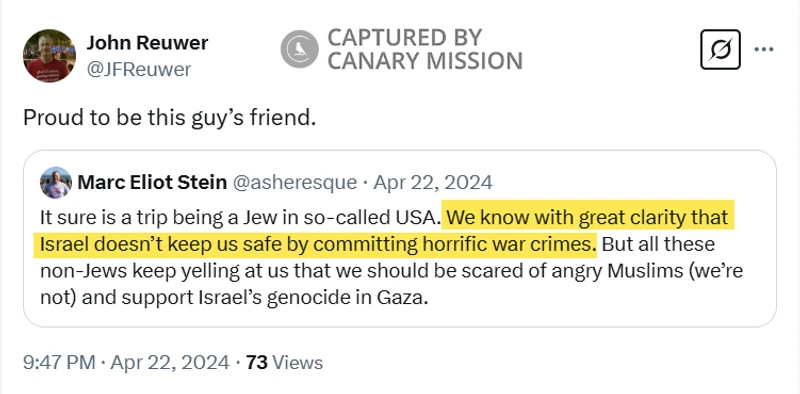
Task: Visit the @JFReuwer handle
Action: [x=139, y=69]
